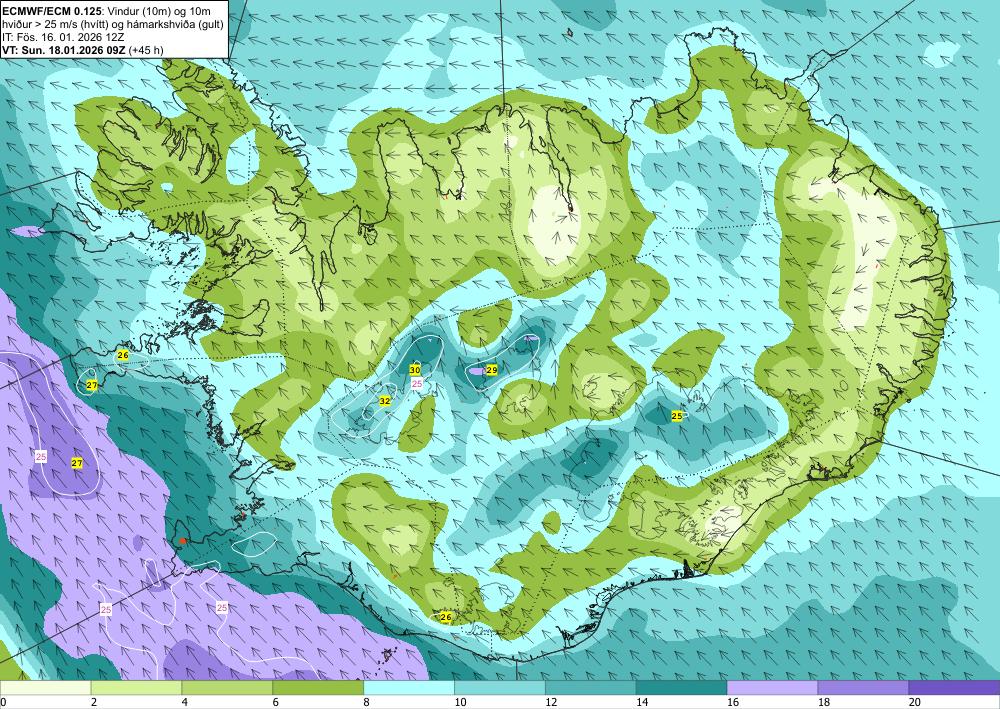Click the yellow 29 peak gust label
Screen dimensions: 1000x709
(492, 370)
